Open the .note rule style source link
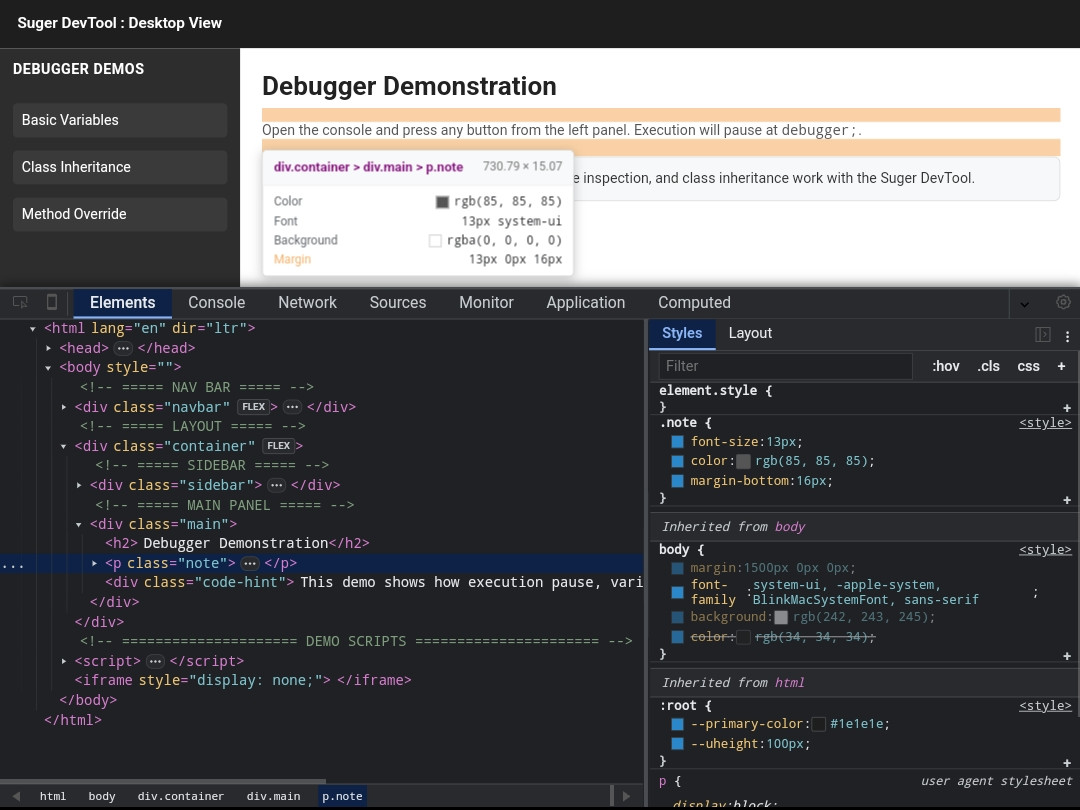This screenshot has height=810, width=1080. click(1045, 423)
